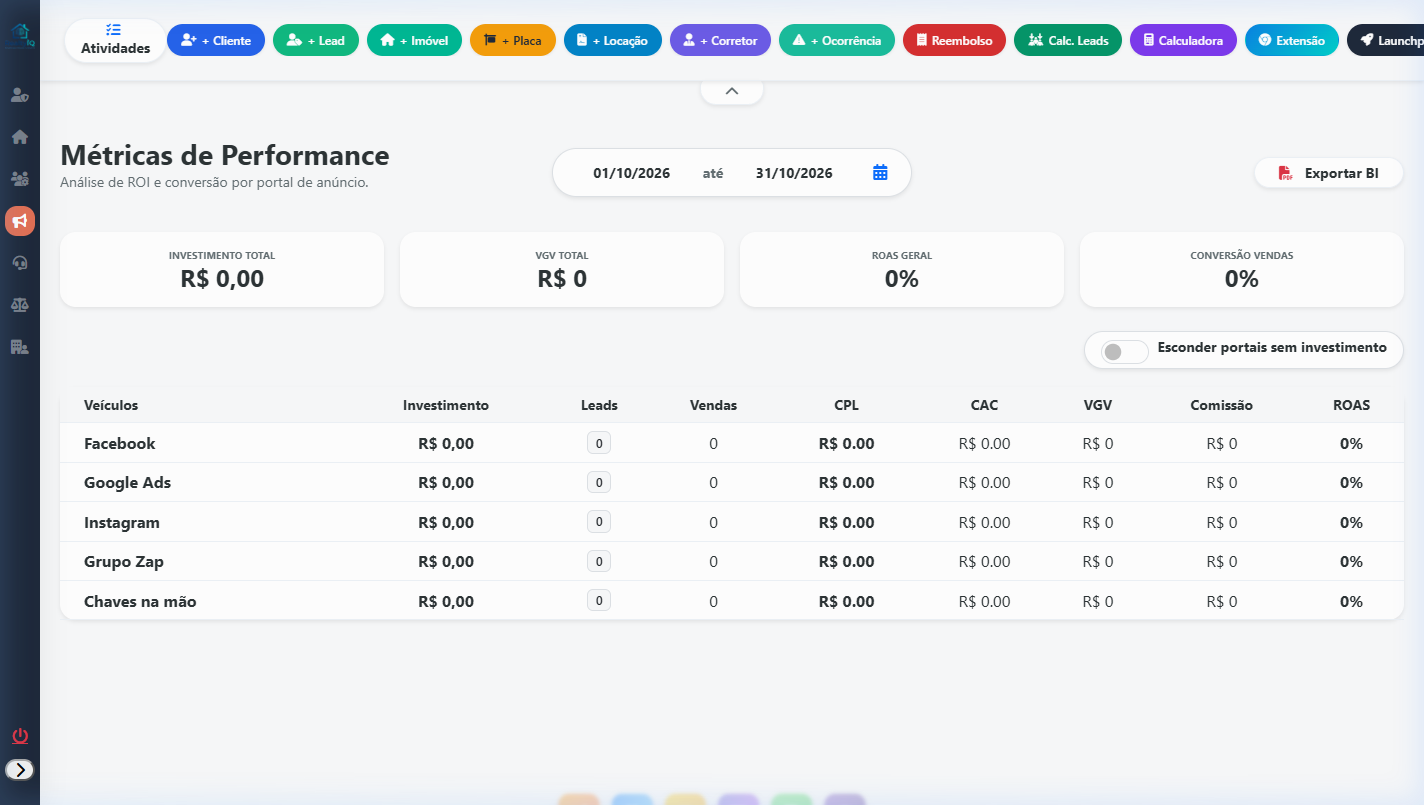Screen dimensions: 1424x805
Task: Click the + Ocorrência button
Action: 837,40
